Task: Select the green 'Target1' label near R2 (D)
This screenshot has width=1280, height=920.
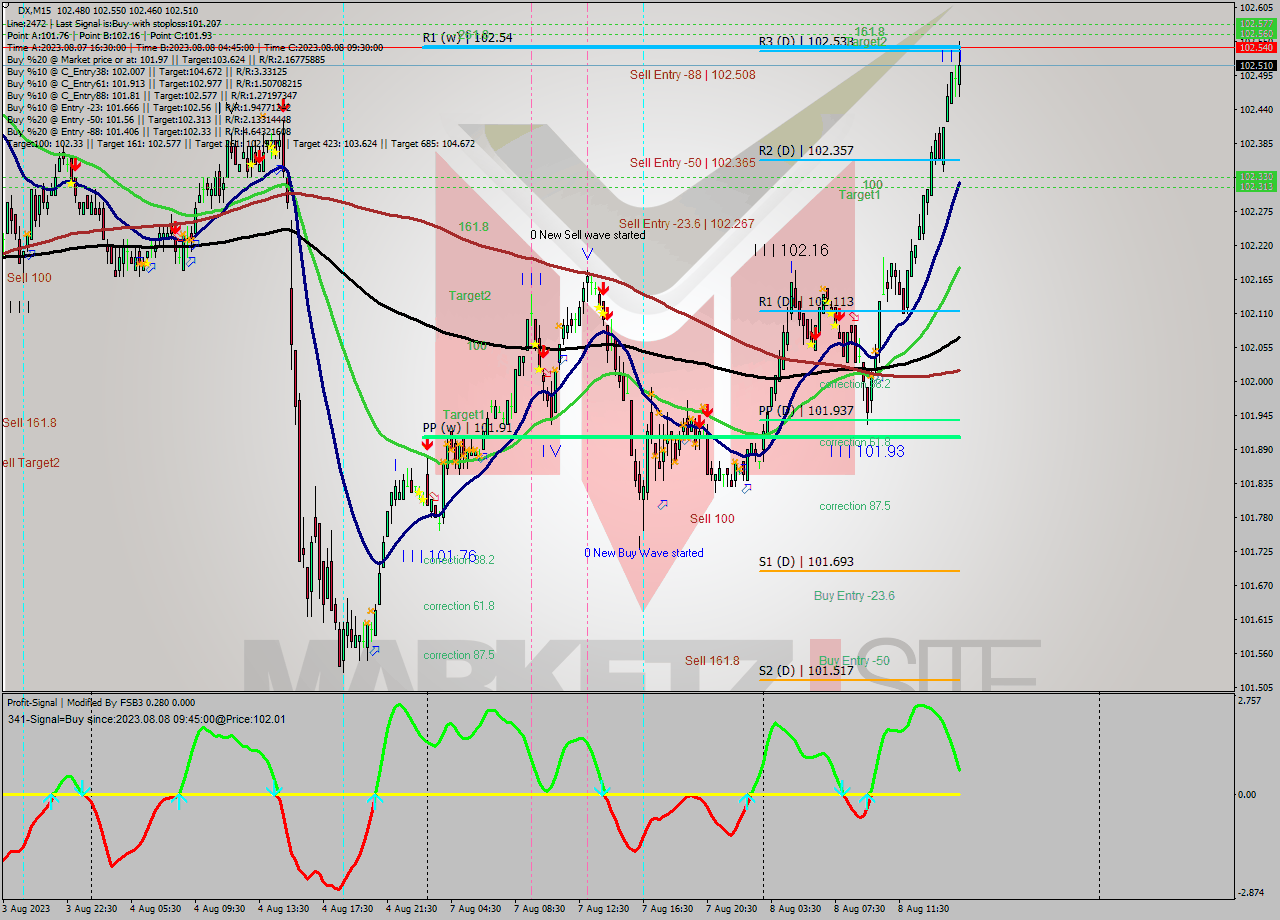Action: (859, 195)
